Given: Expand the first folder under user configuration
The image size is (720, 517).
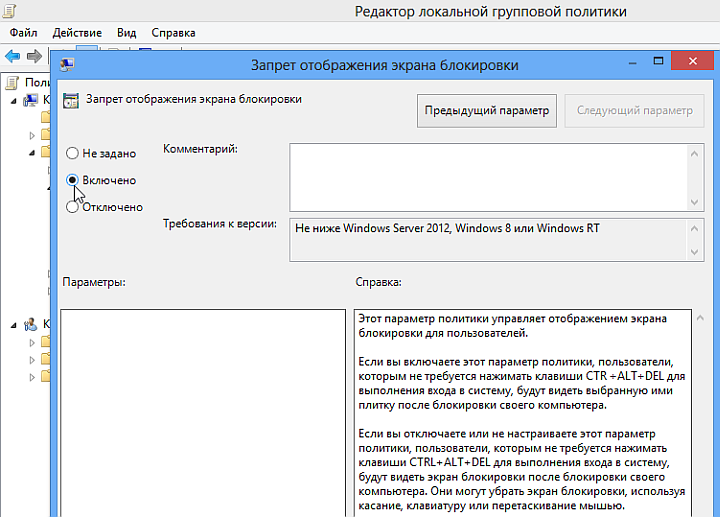Looking at the screenshot, I should [32, 342].
